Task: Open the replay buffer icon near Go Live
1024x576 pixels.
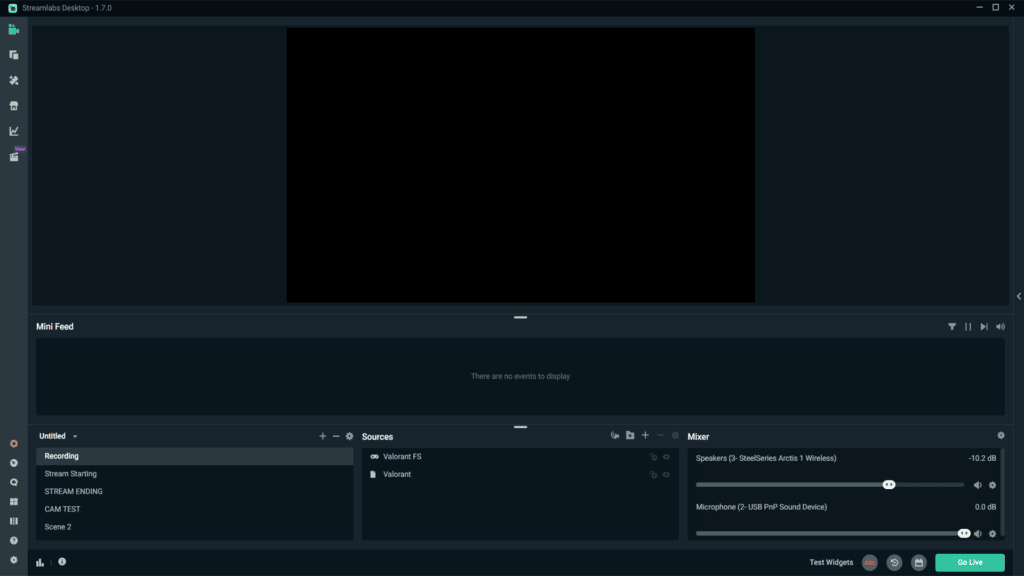Action: tap(894, 563)
